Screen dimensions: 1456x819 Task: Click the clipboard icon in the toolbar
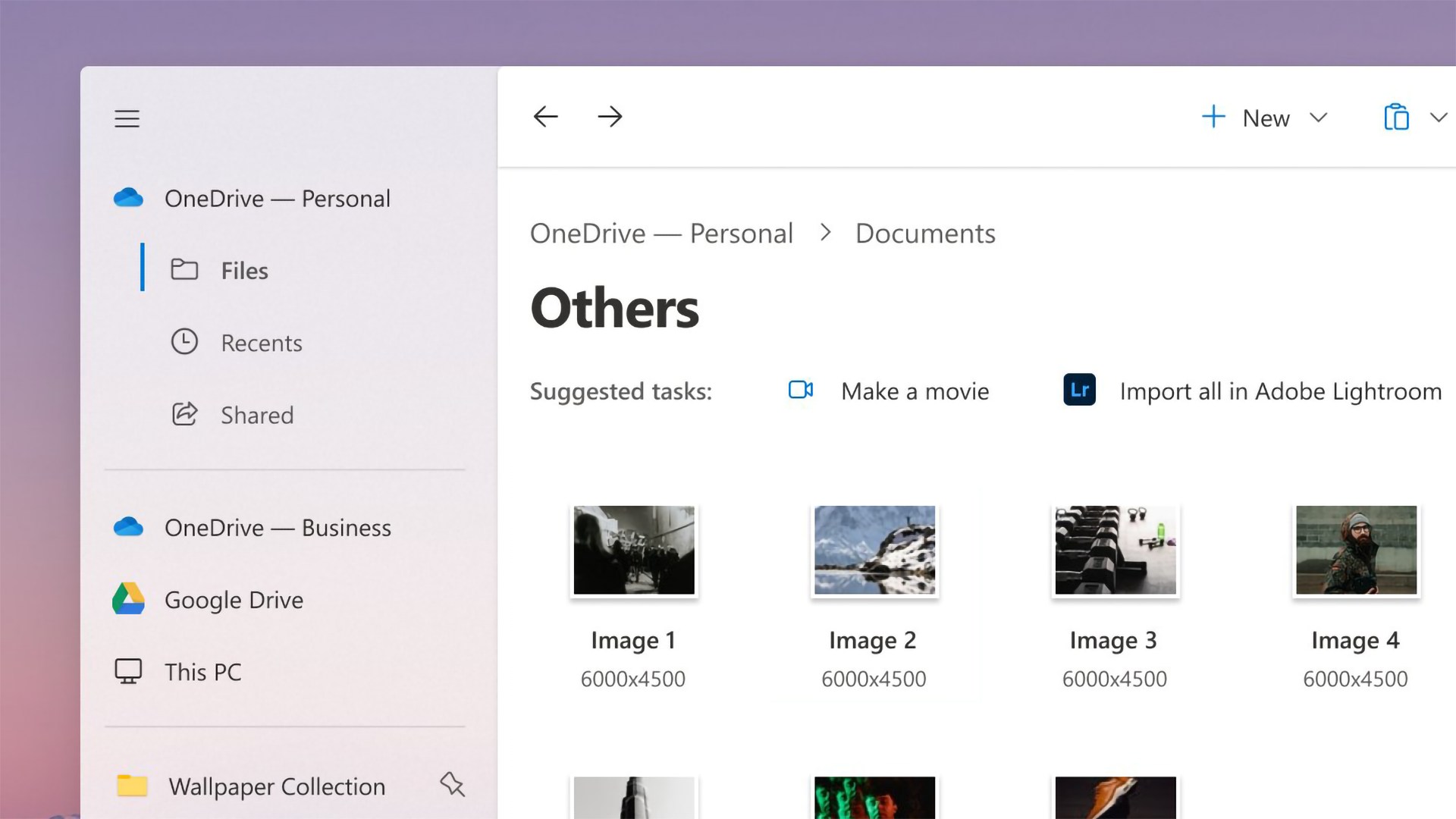(1398, 117)
